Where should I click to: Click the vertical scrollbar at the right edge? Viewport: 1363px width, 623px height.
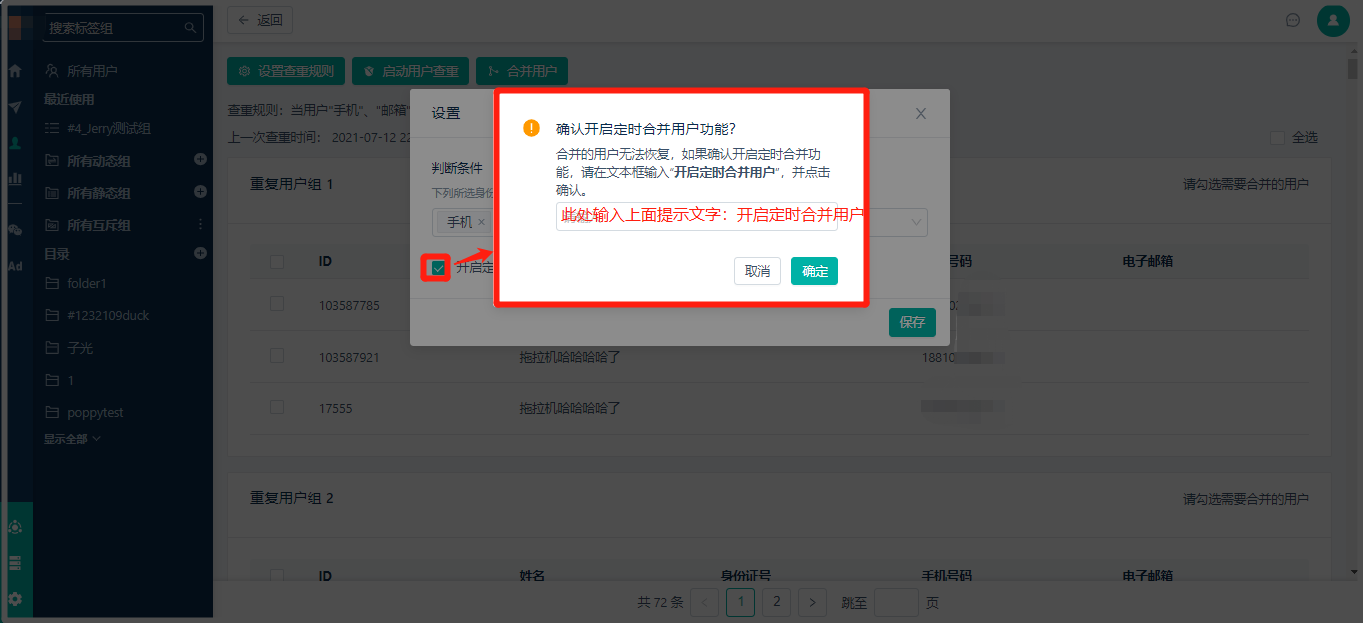point(1352,70)
